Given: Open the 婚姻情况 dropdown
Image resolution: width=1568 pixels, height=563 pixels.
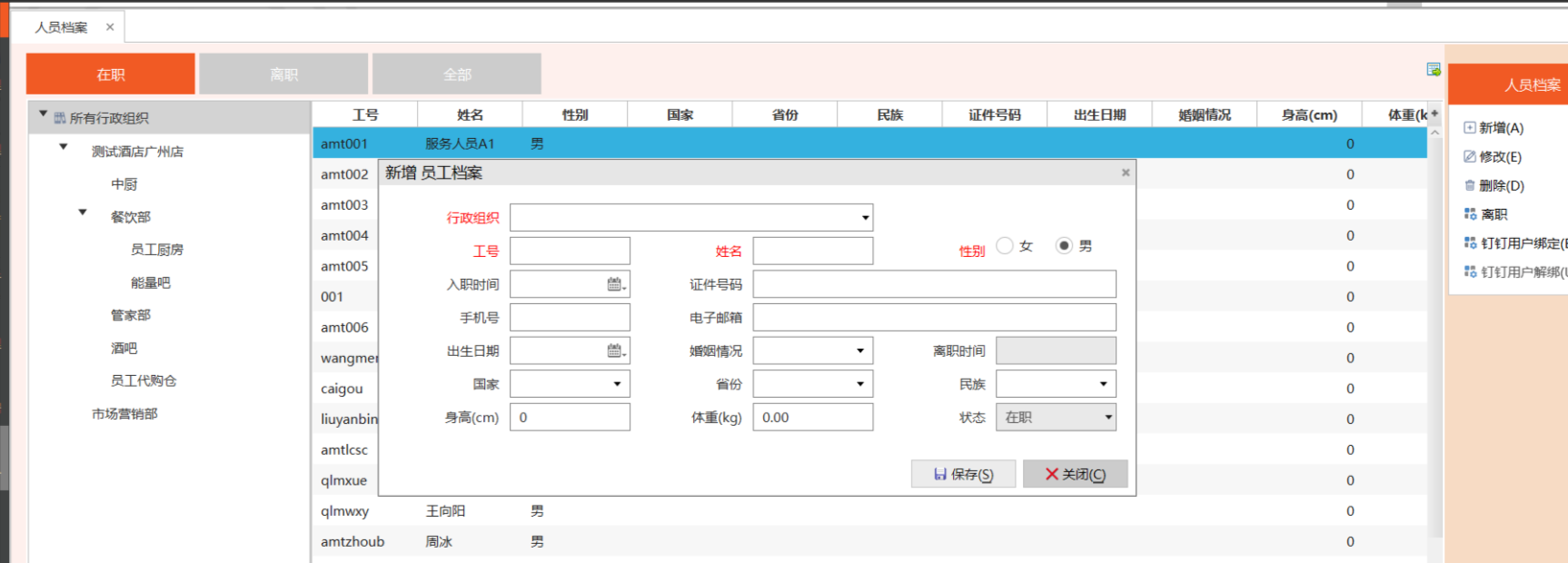Looking at the screenshot, I should tap(859, 351).
